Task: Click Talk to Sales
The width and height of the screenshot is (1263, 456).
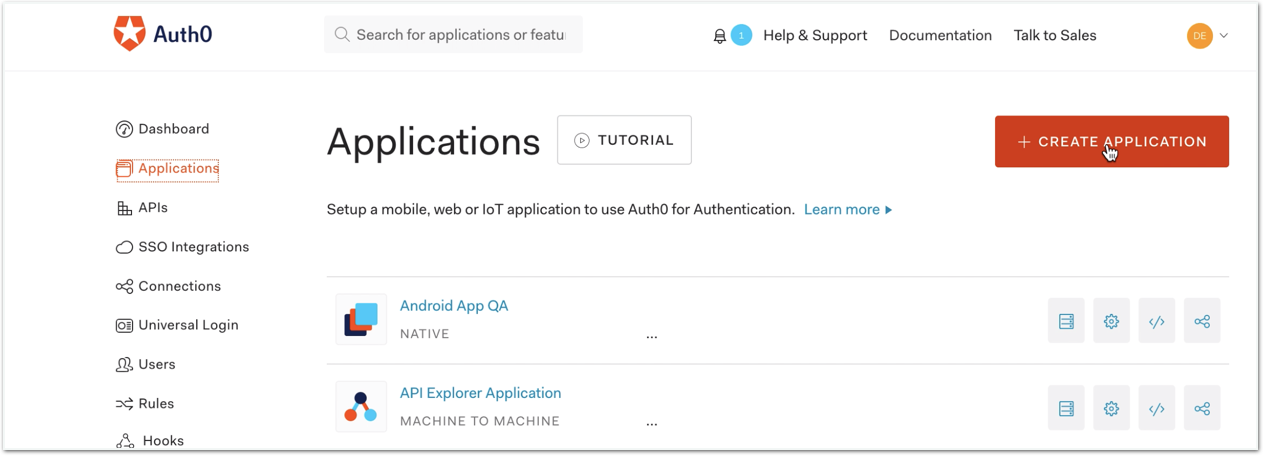Action: 1055,35
